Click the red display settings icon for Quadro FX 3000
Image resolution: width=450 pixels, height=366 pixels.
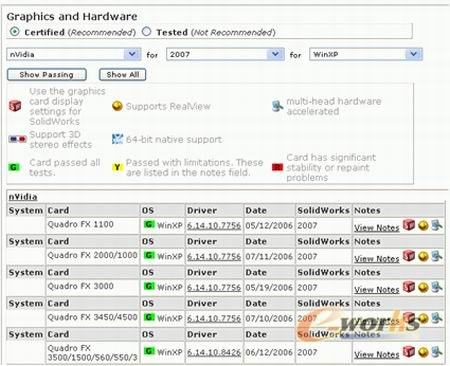tap(409, 287)
